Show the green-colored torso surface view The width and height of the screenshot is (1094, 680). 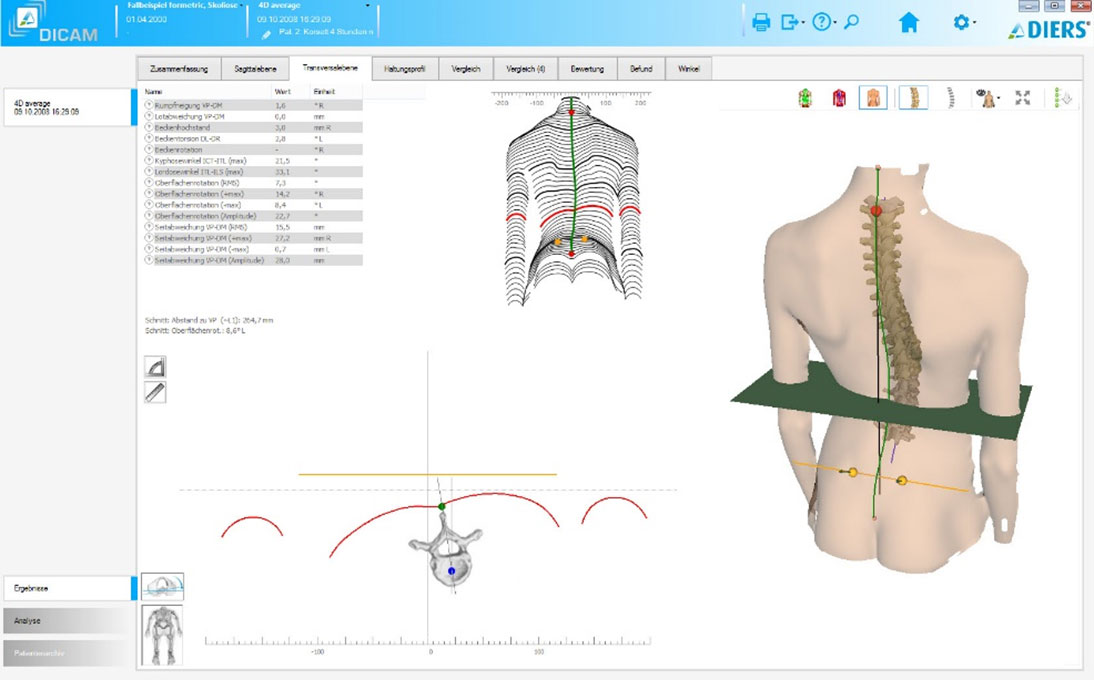tap(803, 98)
